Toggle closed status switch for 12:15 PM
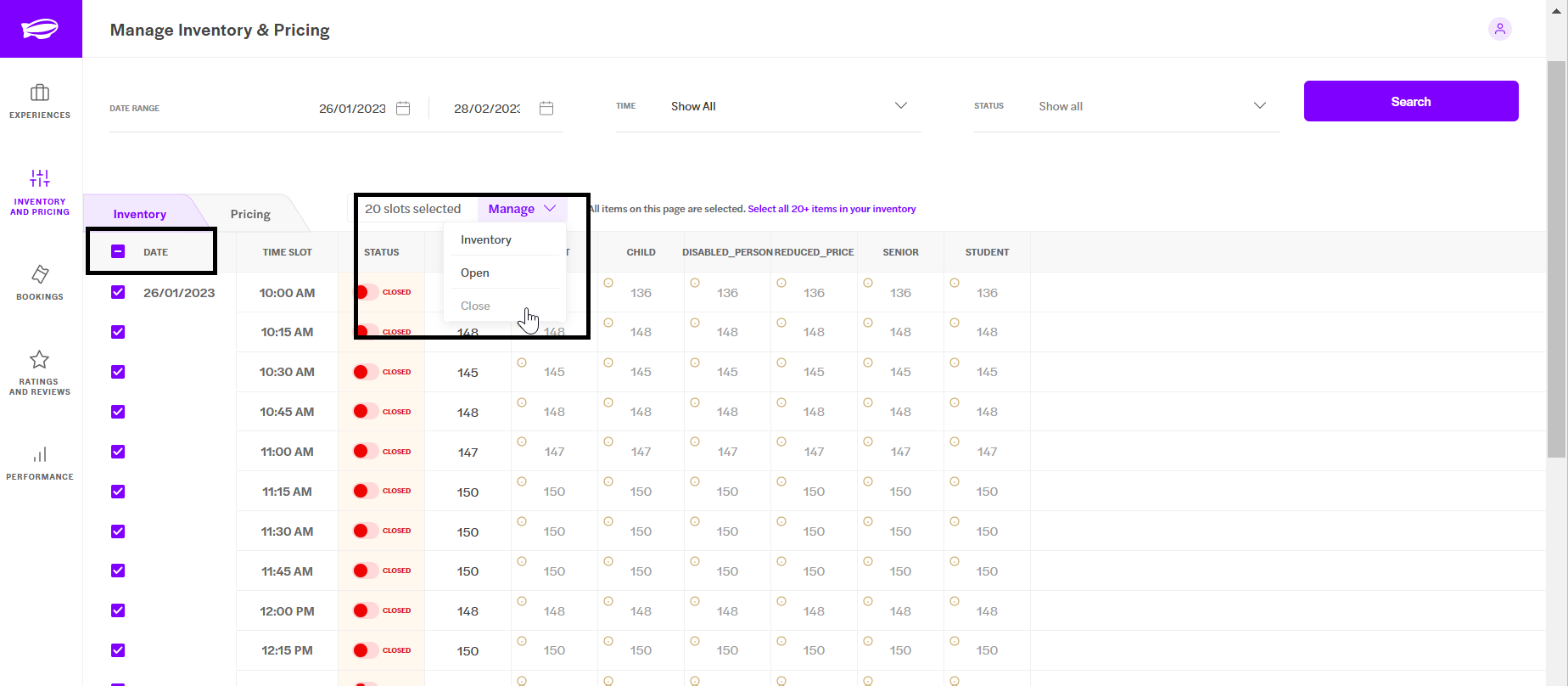Screen dimensions: 1568x686 click(366, 650)
